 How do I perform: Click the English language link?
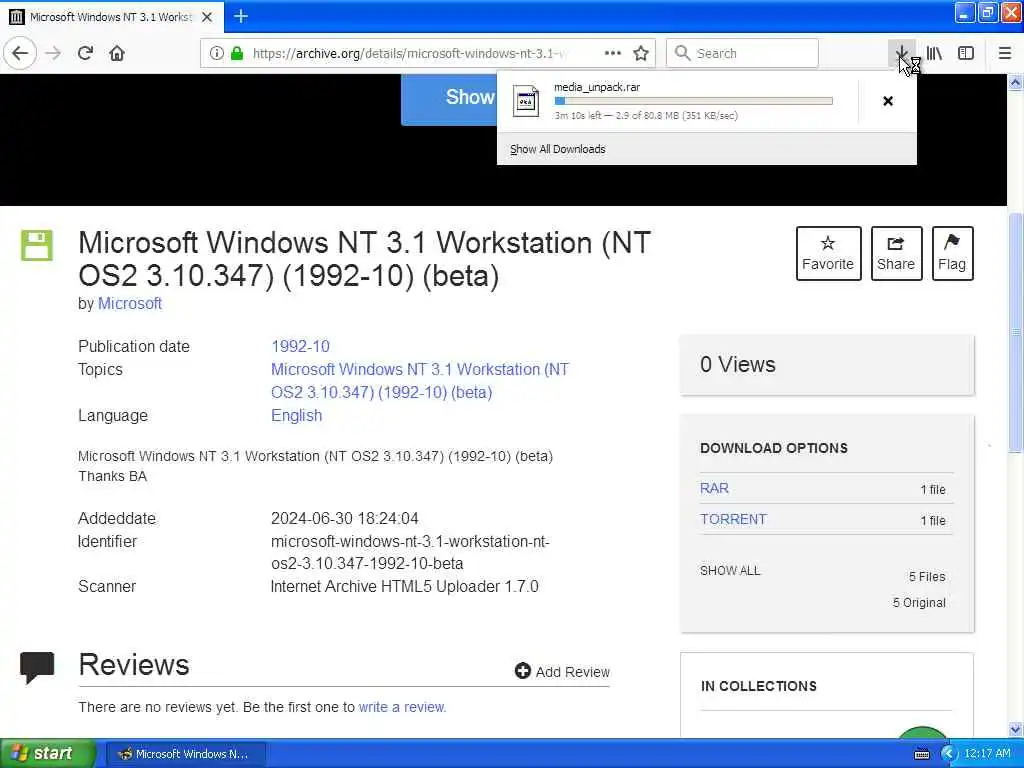coord(296,415)
